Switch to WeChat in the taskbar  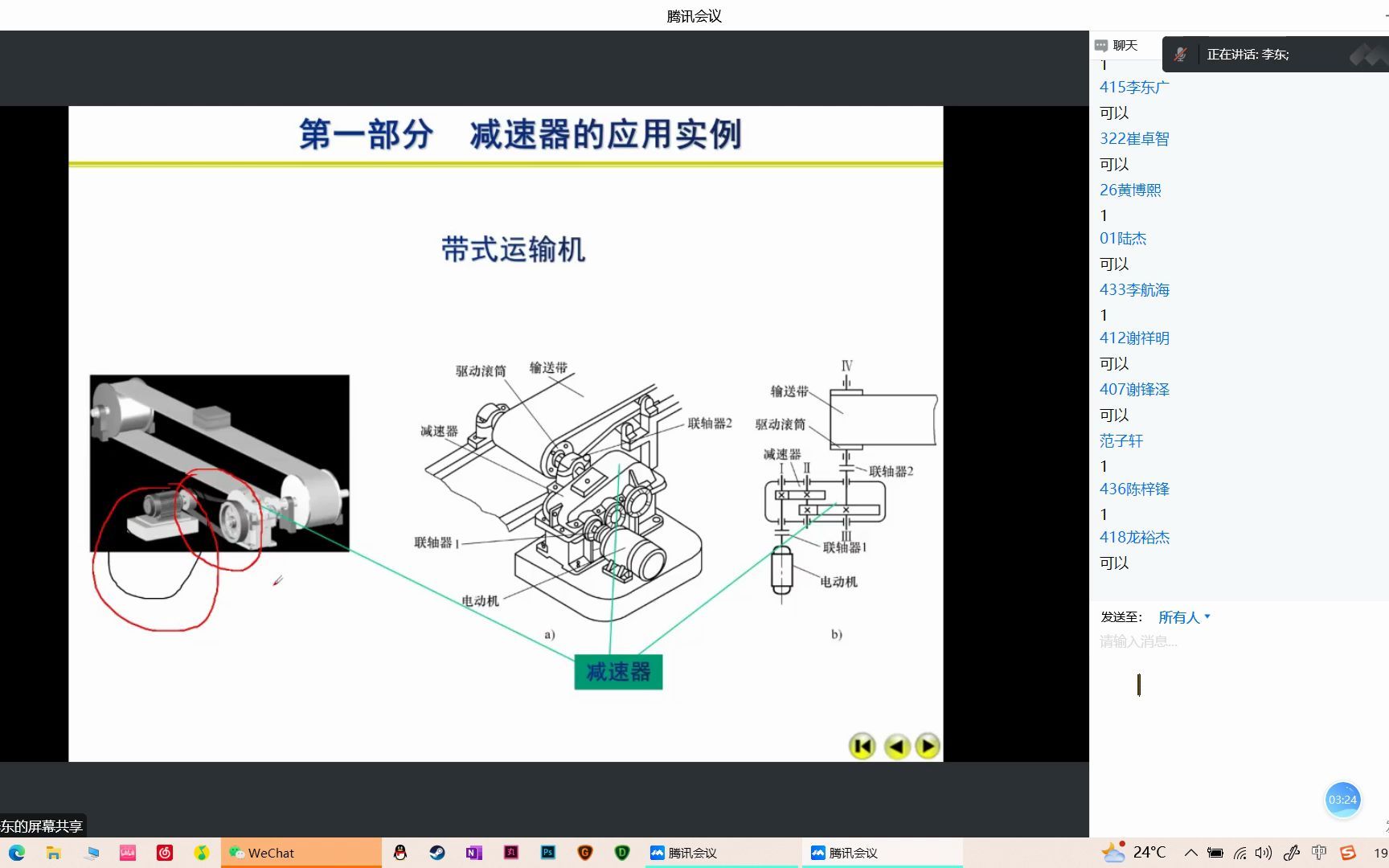pyautogui.click(x=301, y=853)
